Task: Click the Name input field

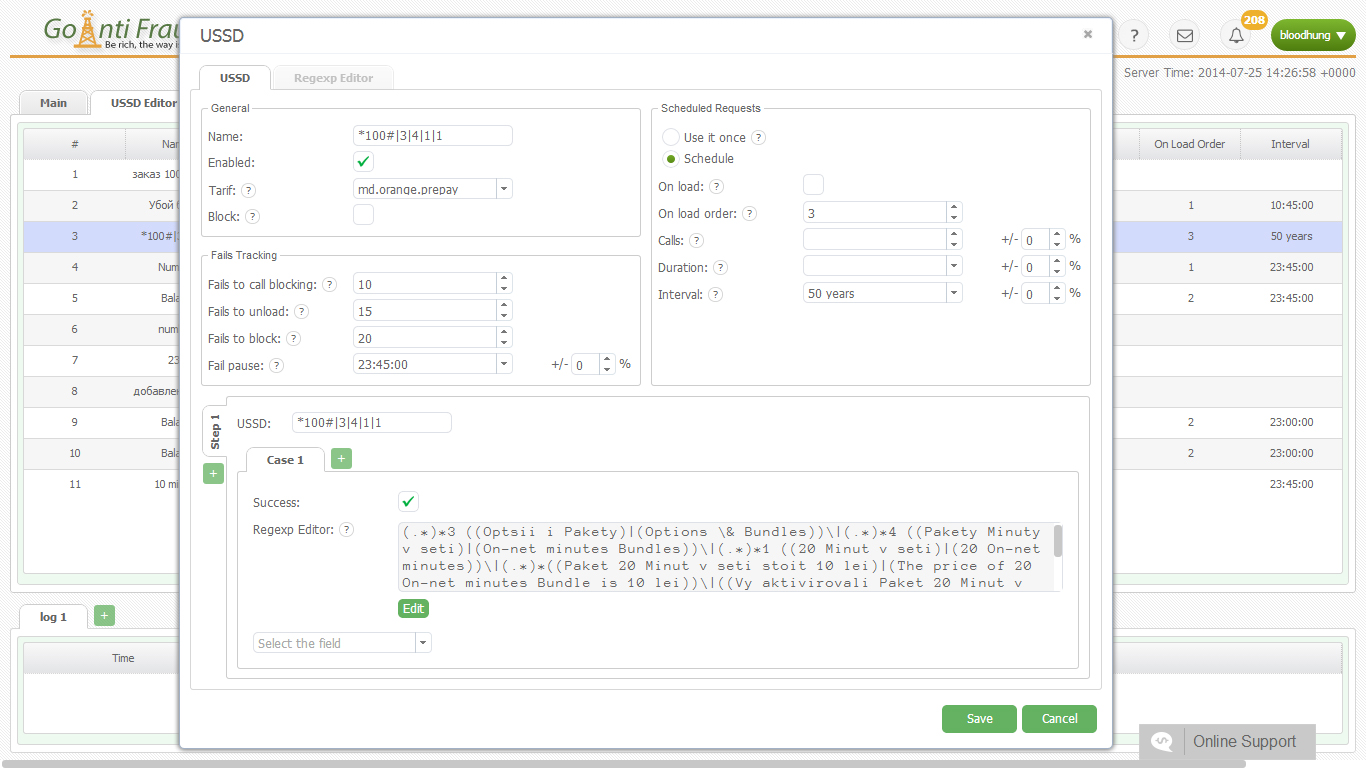Action: coord(433,136)
